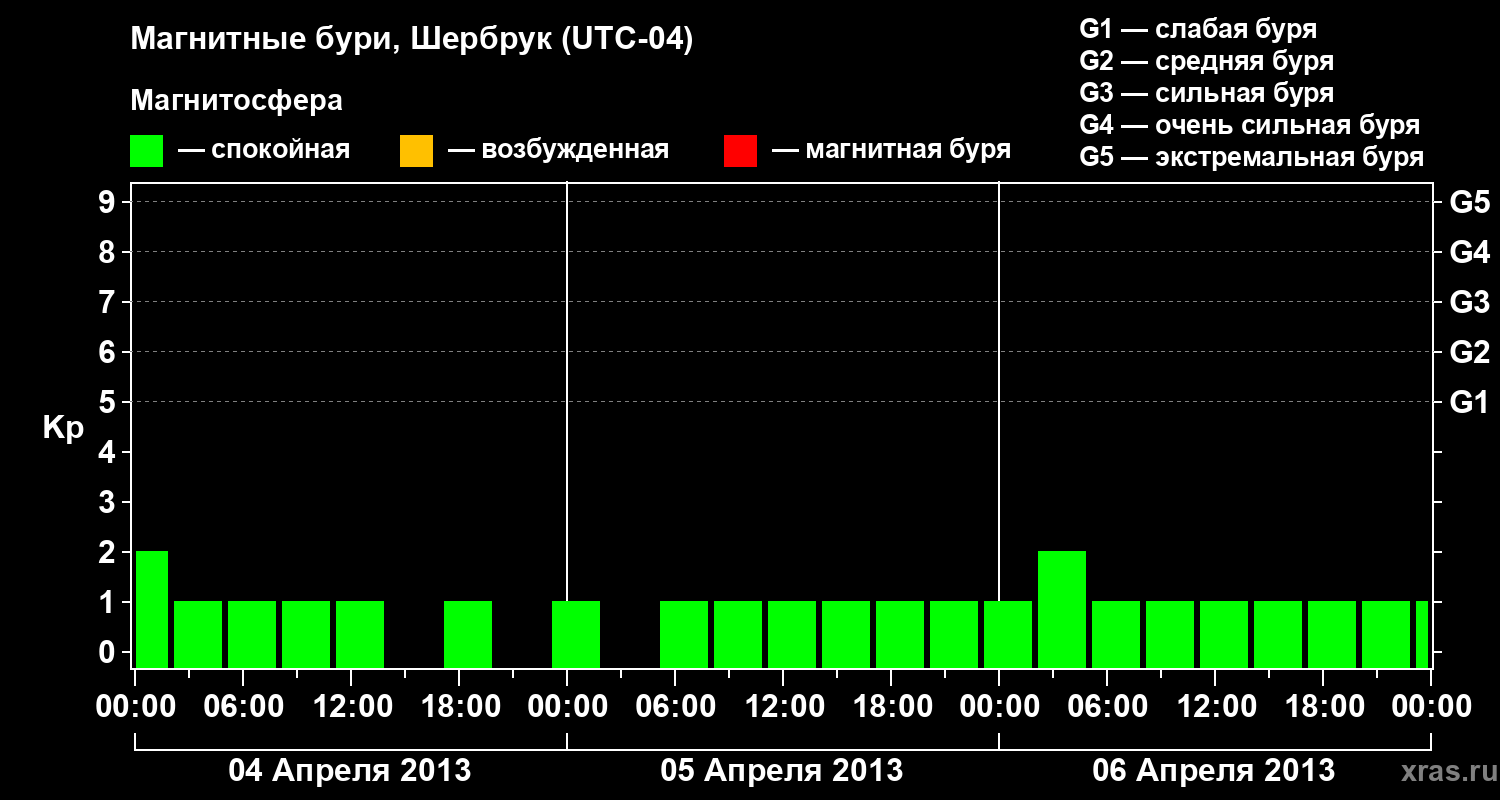Click the red 'магнитная буря' legend swatch
The width and height of the screenshot is (1500, 800).
[x=740, y=151]
